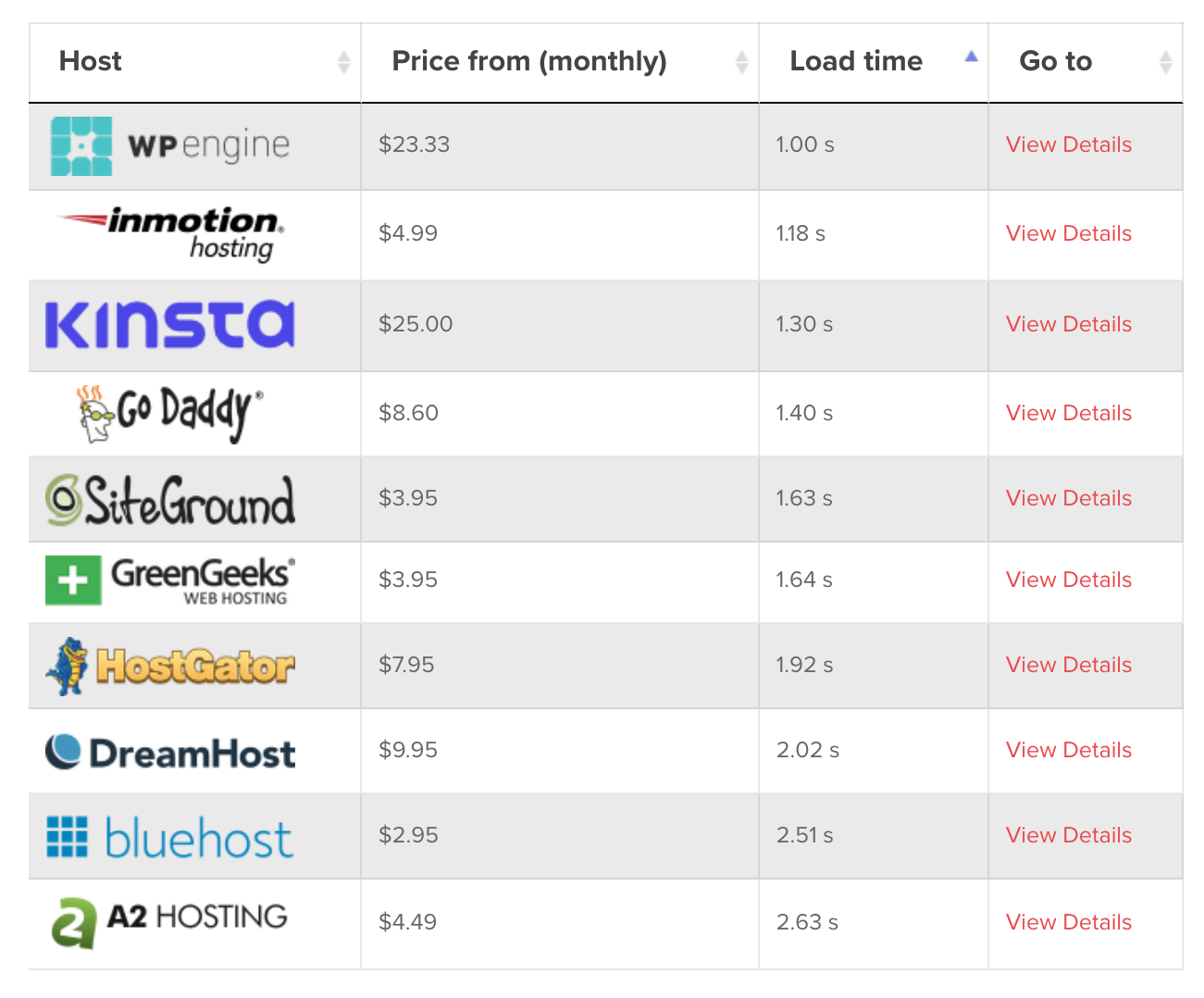
Task: Toggle sorting on the Go to column
Action: pyautogui.click(x=1165, y=61)
